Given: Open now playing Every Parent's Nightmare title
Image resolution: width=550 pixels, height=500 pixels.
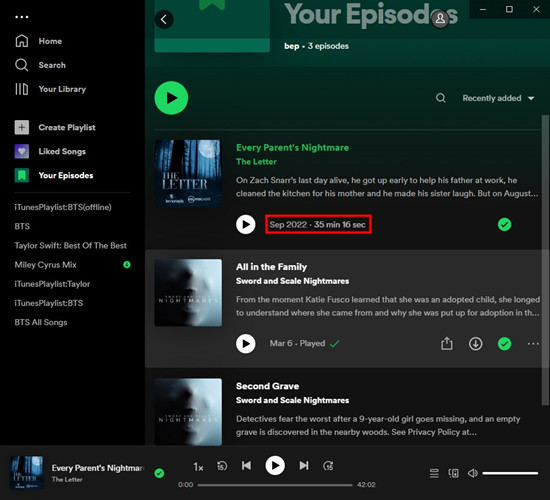Looking at the screenshot, I should (98, 468).
